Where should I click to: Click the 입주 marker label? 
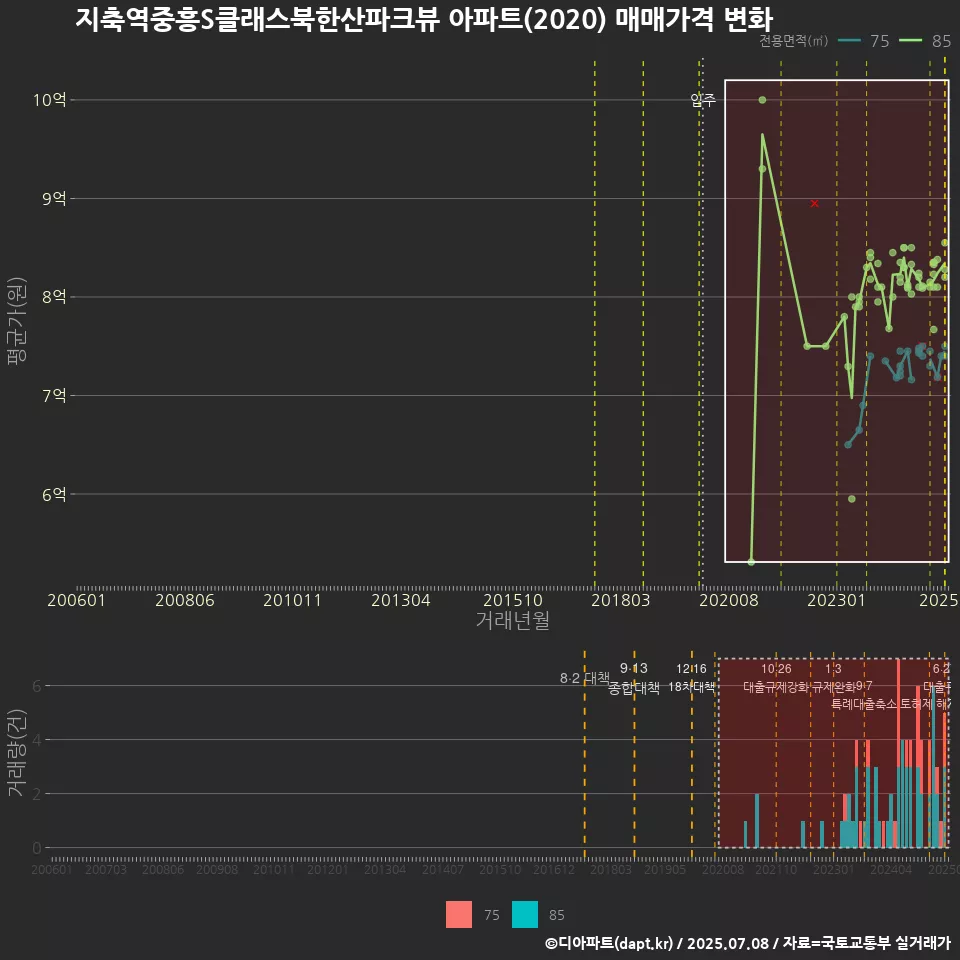702,100
